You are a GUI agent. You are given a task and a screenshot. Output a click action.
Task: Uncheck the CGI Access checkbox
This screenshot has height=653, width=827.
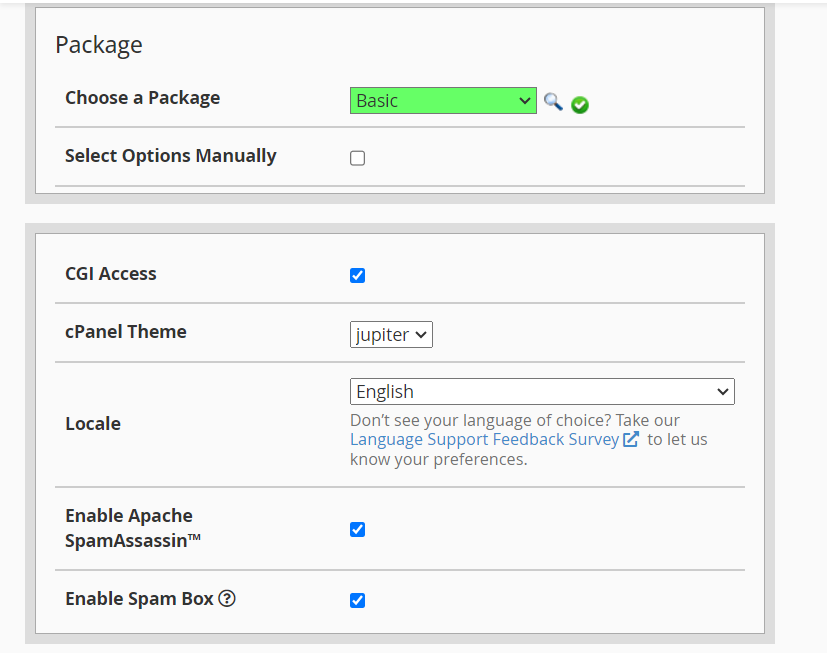tap(357, 275)
